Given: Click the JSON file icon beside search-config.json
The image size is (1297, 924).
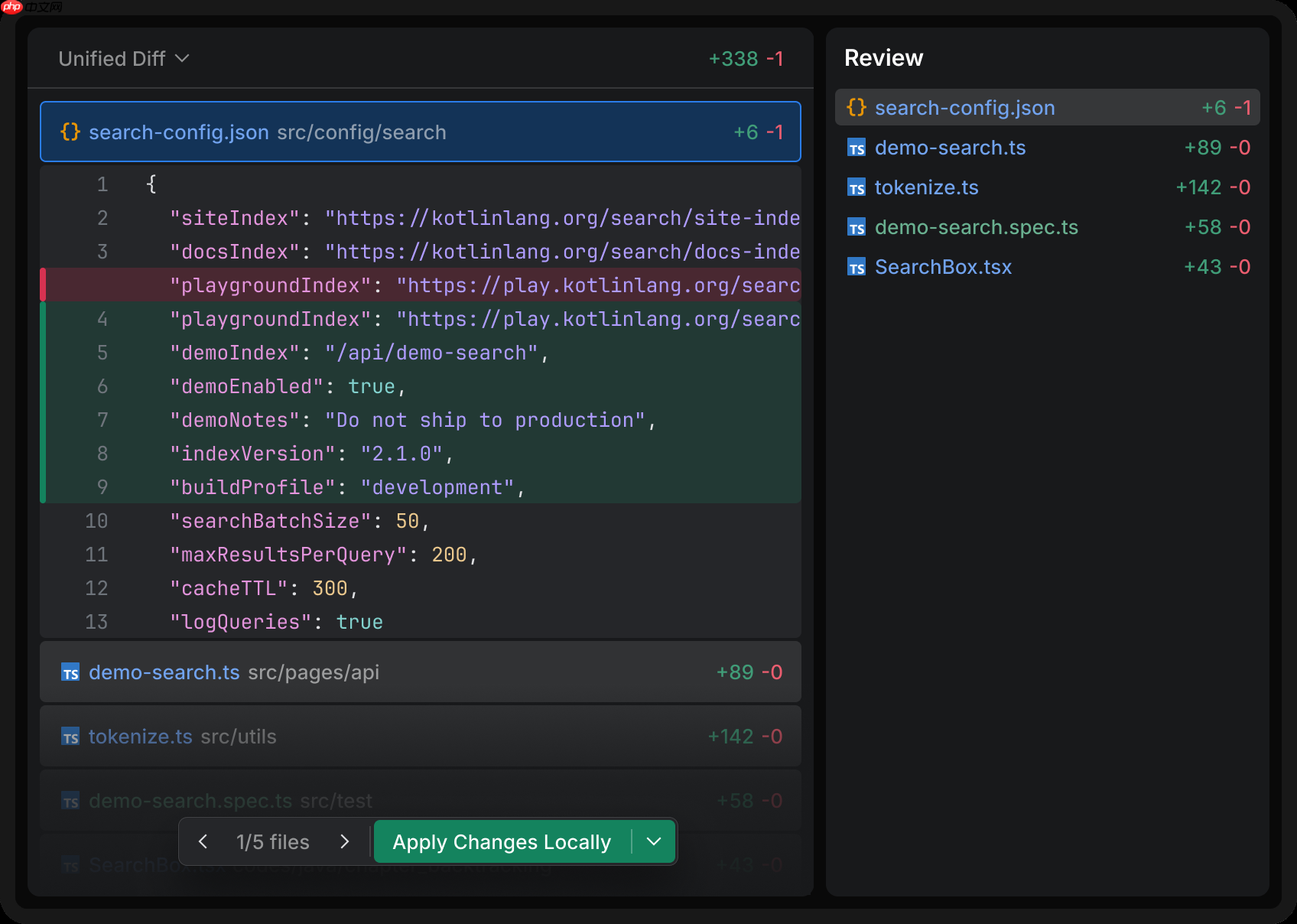Looking at the screenshot, I should coord(856,108).
